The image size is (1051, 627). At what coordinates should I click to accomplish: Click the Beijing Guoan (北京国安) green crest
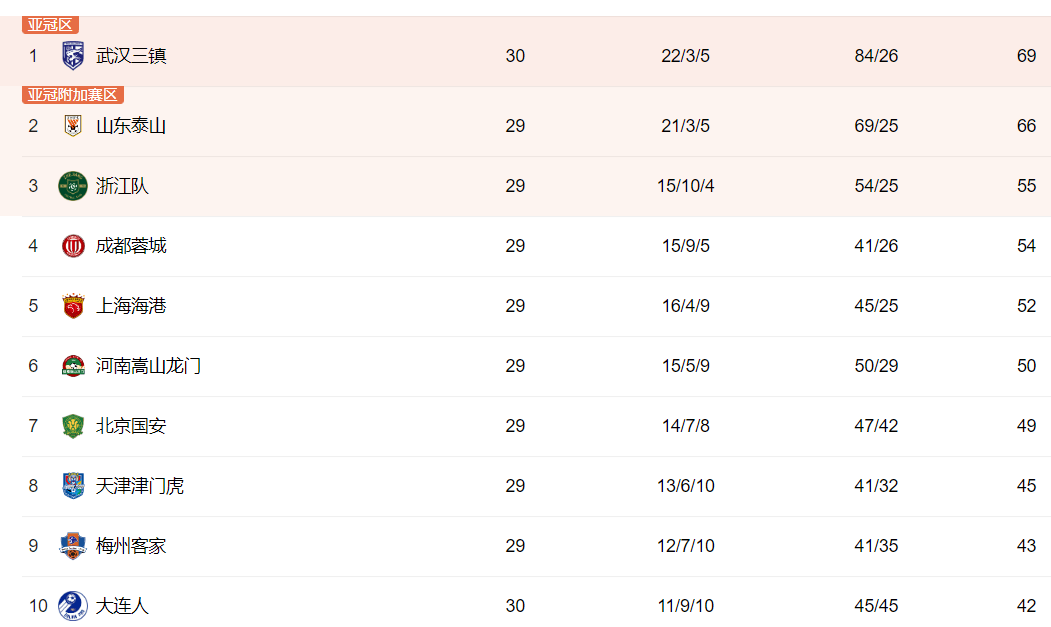tap(73, 426)
